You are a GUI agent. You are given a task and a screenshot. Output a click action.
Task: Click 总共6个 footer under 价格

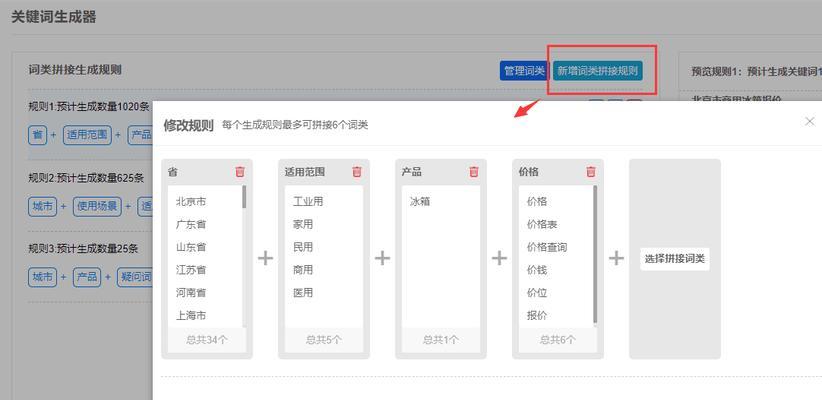coord(558,340)
